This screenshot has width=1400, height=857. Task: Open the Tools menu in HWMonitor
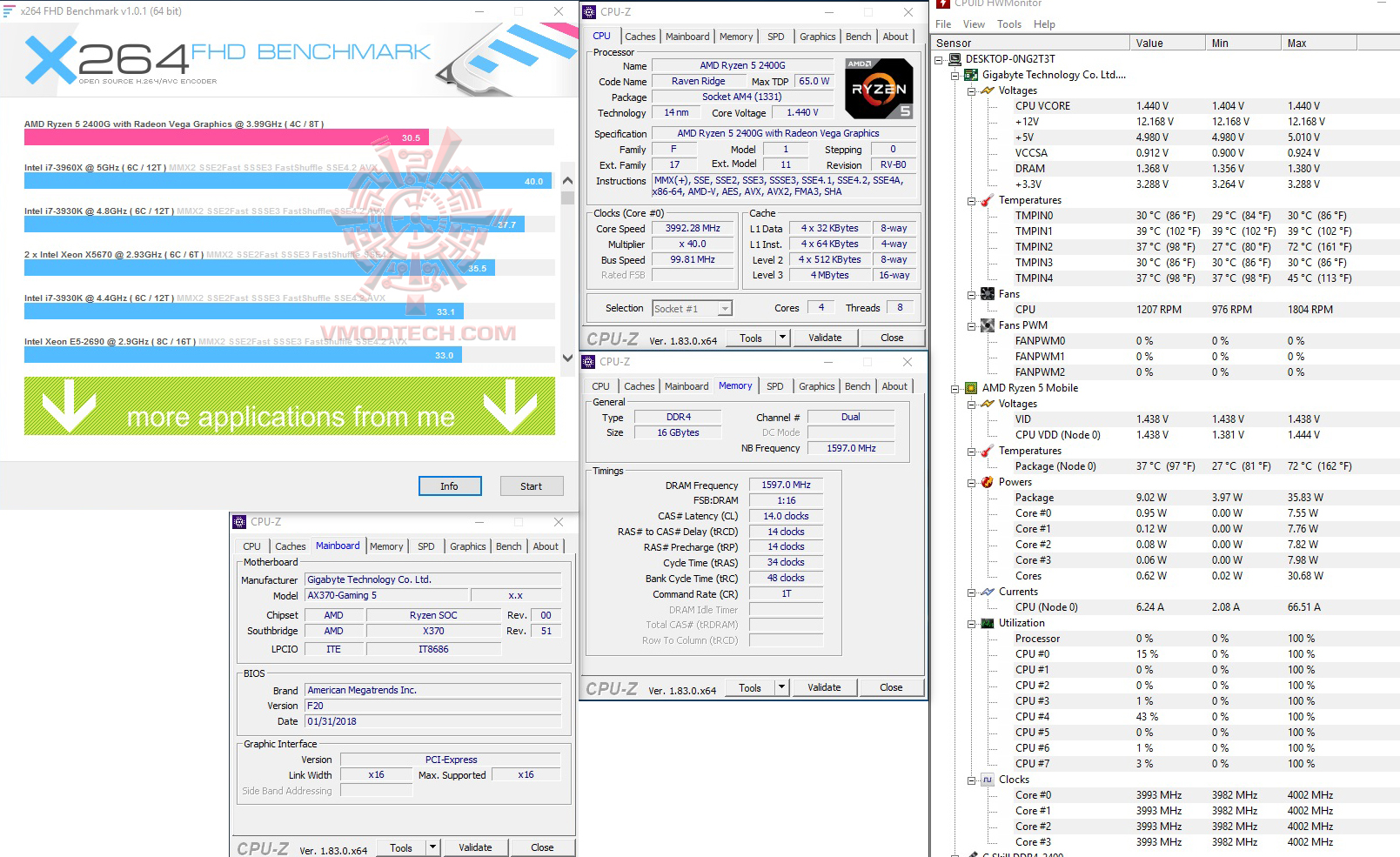pos(1008,24)
